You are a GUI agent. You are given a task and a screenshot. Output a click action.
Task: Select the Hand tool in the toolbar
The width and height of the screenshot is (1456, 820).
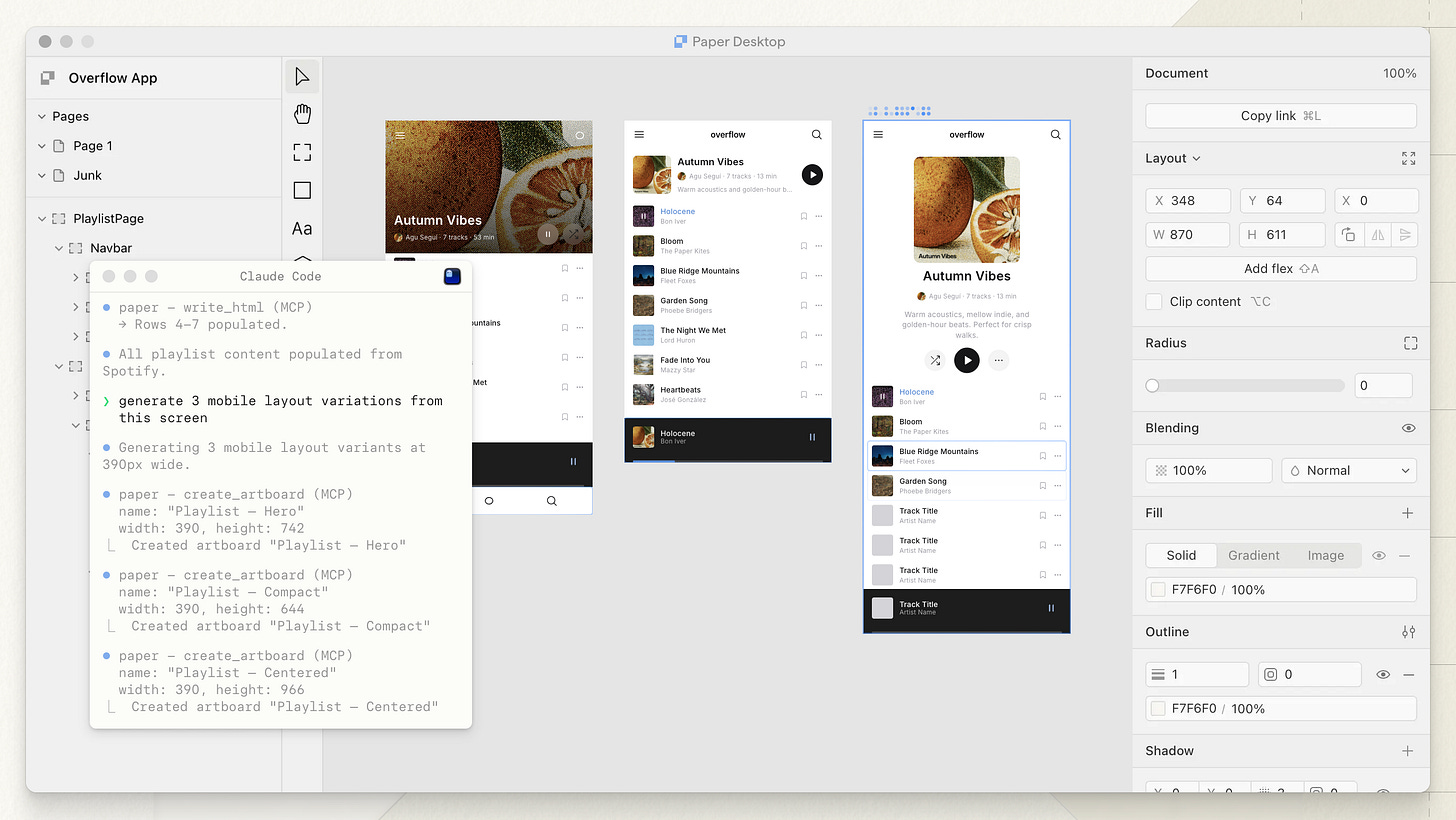click(x=302, y=113)
